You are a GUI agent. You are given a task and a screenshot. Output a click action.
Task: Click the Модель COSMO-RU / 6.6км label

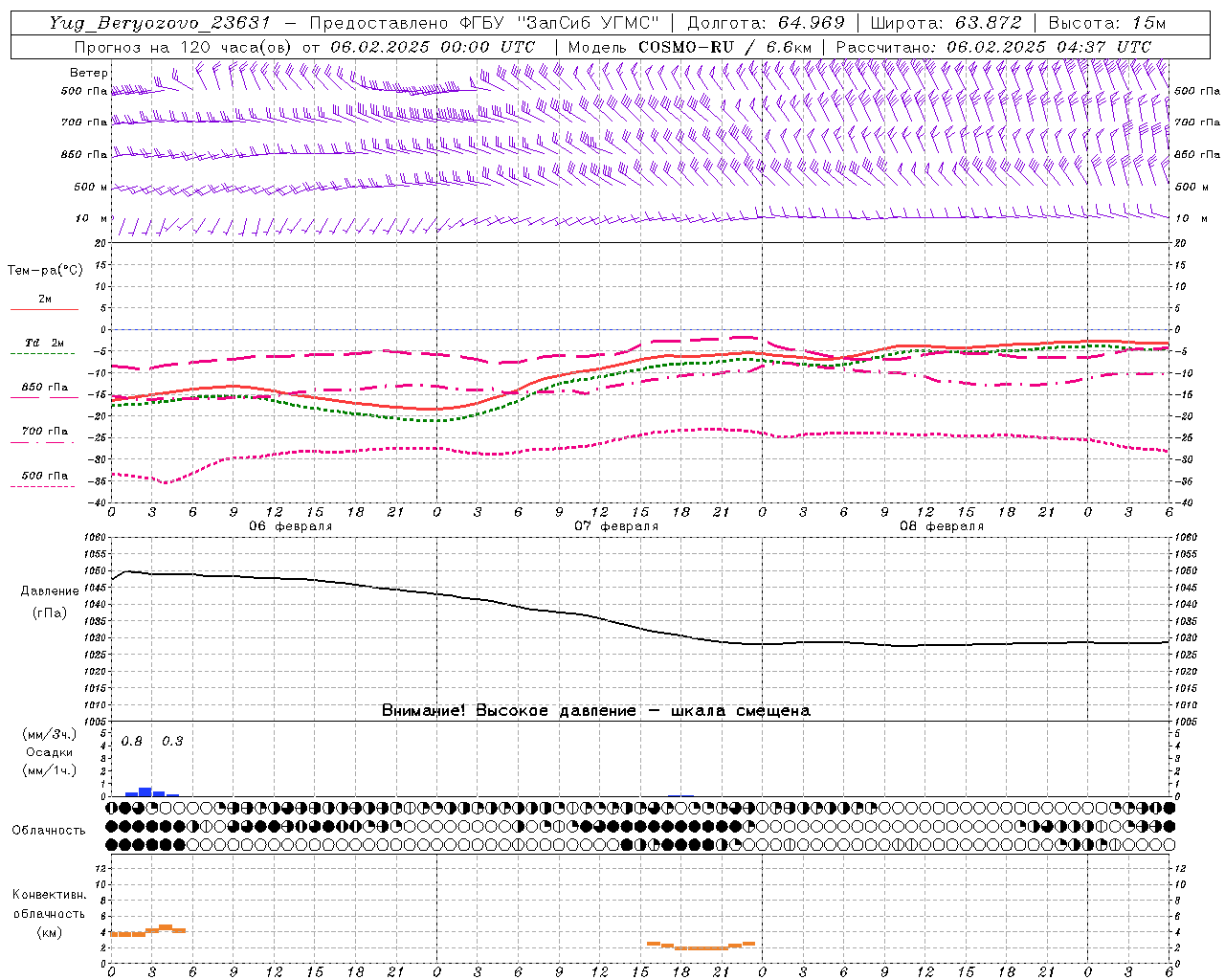click(x=689, y=47)
